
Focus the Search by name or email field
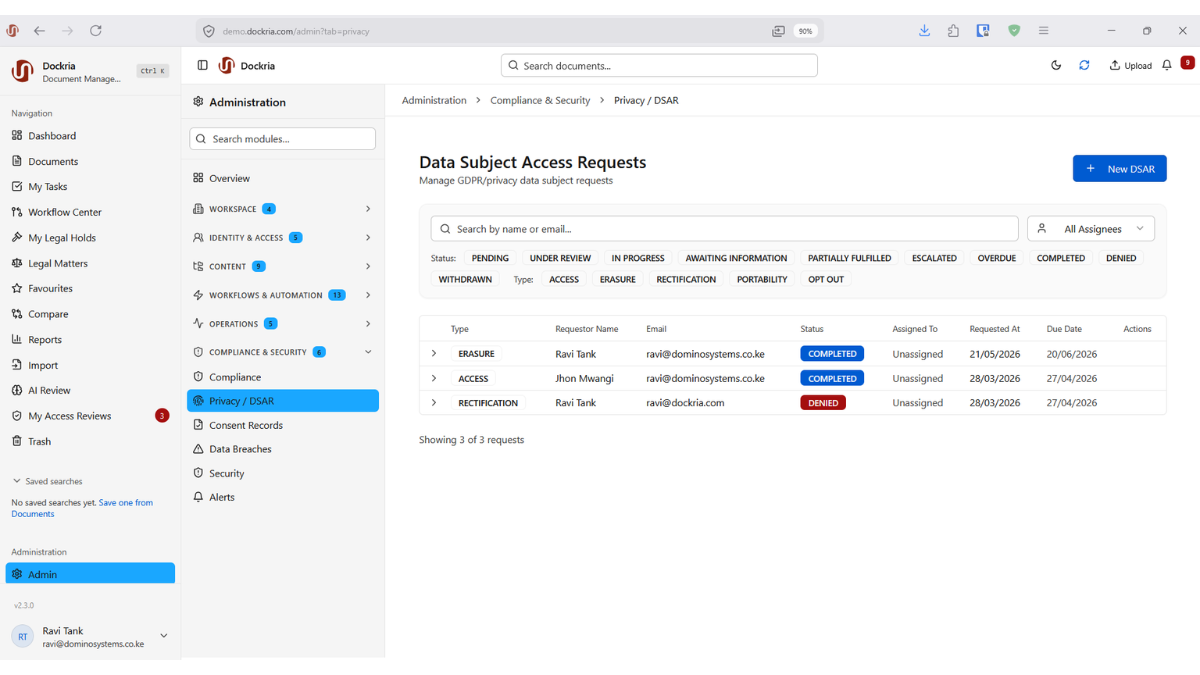[x=724, y=229]
